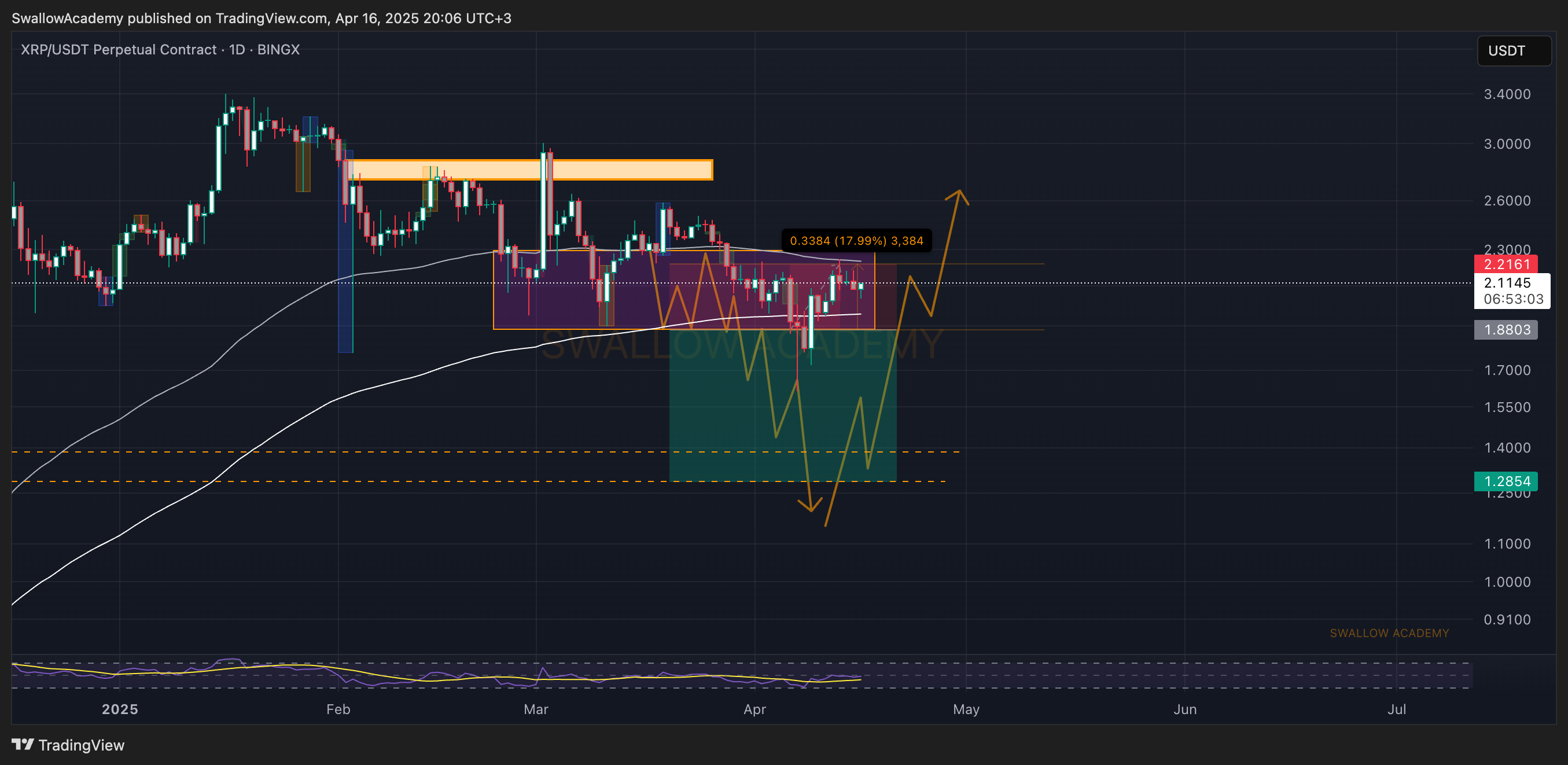
Task: Click the TradingView wordmark at bottom
Action: [x=82, y=745]
